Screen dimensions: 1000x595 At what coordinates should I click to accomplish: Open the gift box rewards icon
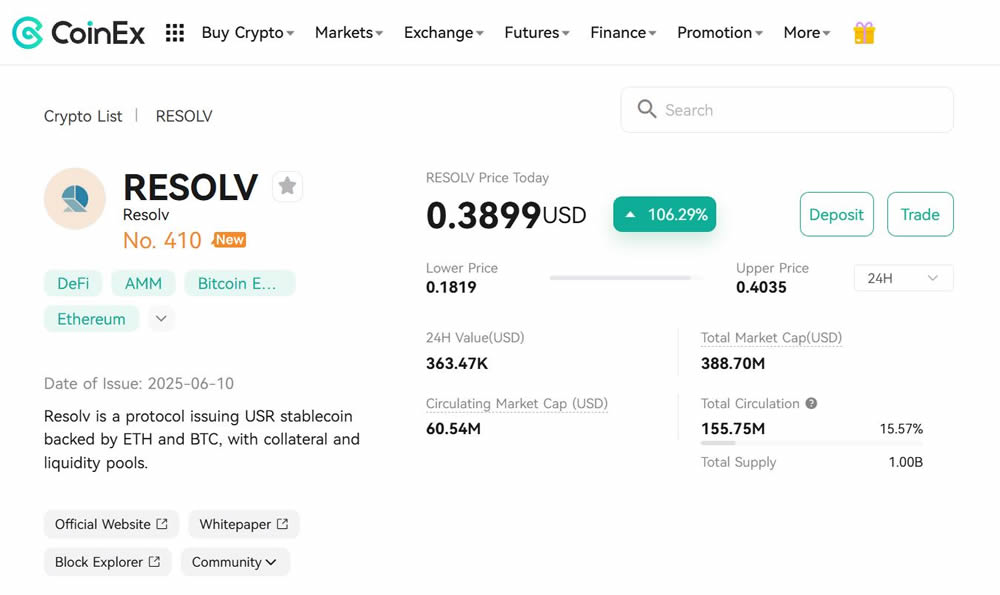point(864,33)
